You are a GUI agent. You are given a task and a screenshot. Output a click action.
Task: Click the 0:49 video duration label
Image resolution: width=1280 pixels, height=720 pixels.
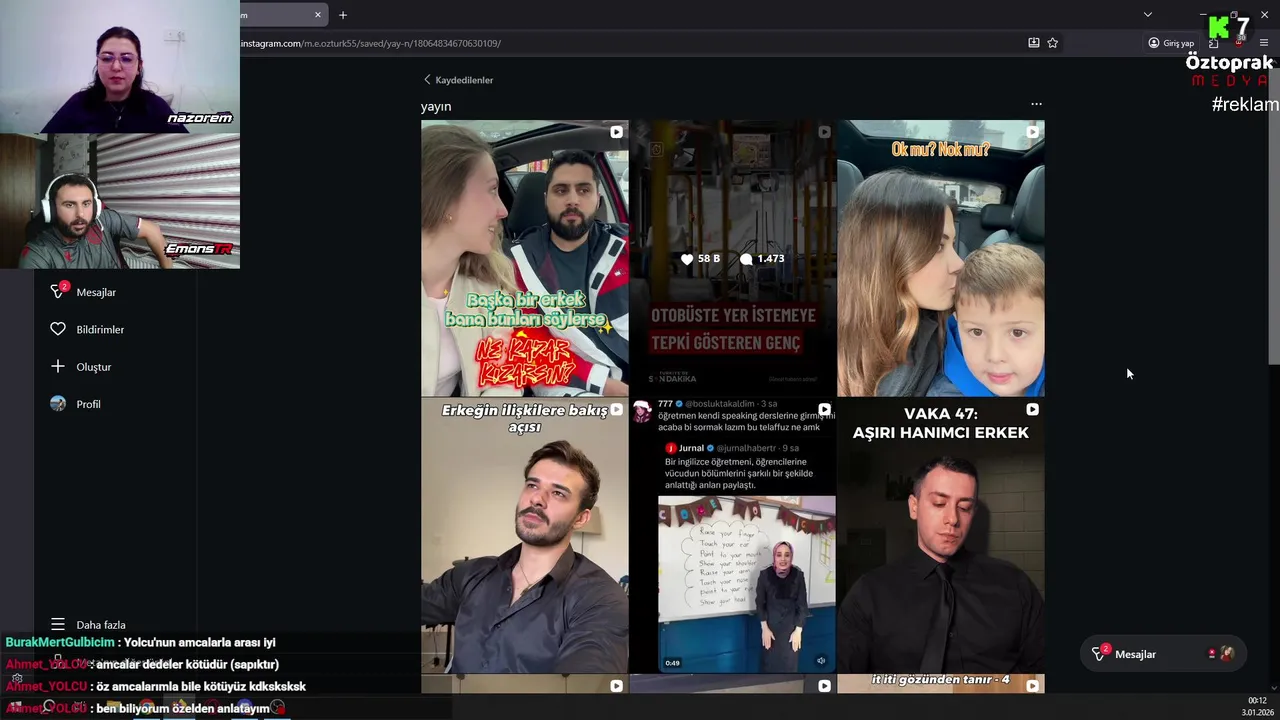tap(672, 662)
